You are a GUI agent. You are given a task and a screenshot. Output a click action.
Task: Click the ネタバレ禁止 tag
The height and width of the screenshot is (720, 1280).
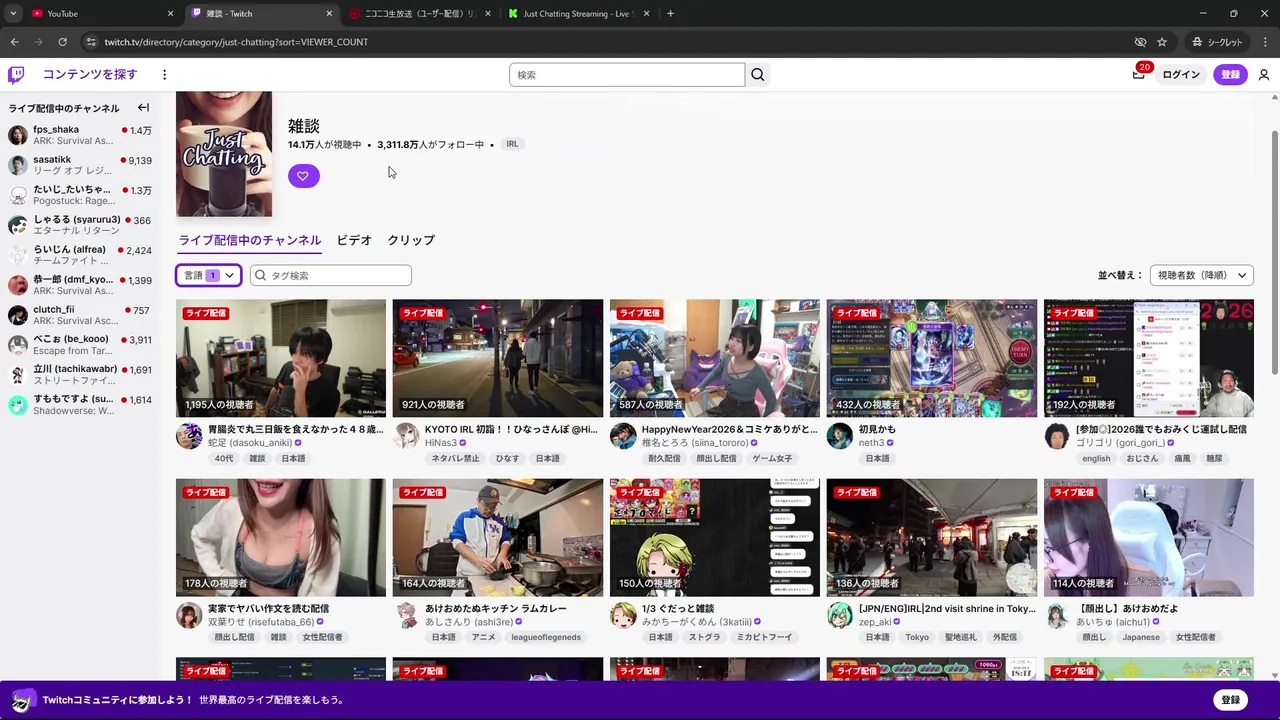[455, 458]
